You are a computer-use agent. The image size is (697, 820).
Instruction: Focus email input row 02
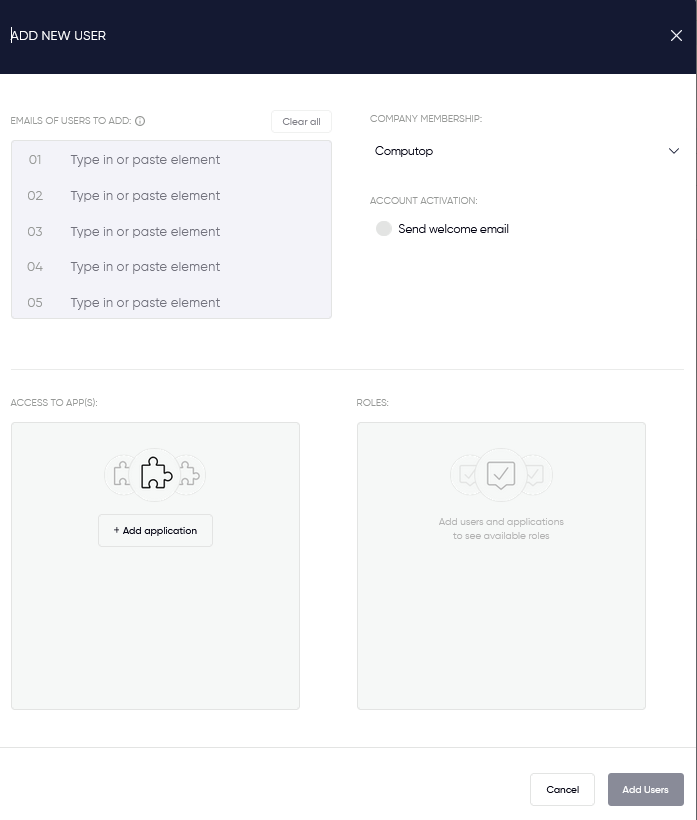pyautogui.click(x=172, y=196)
